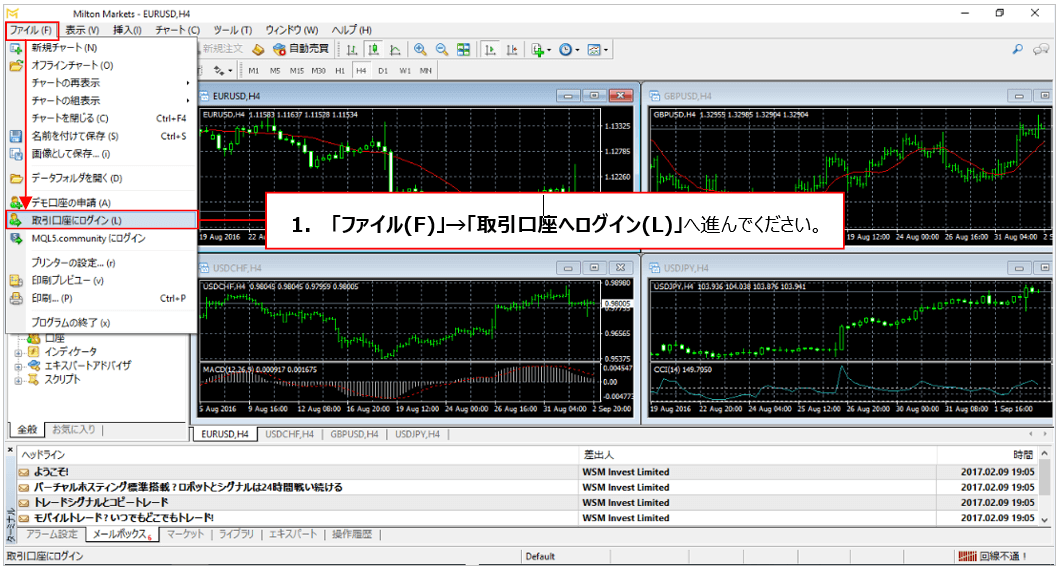The image size is (1060, 568).
Task: Toggle the 自動売買 auto trading button
Action: coord(301,49)
